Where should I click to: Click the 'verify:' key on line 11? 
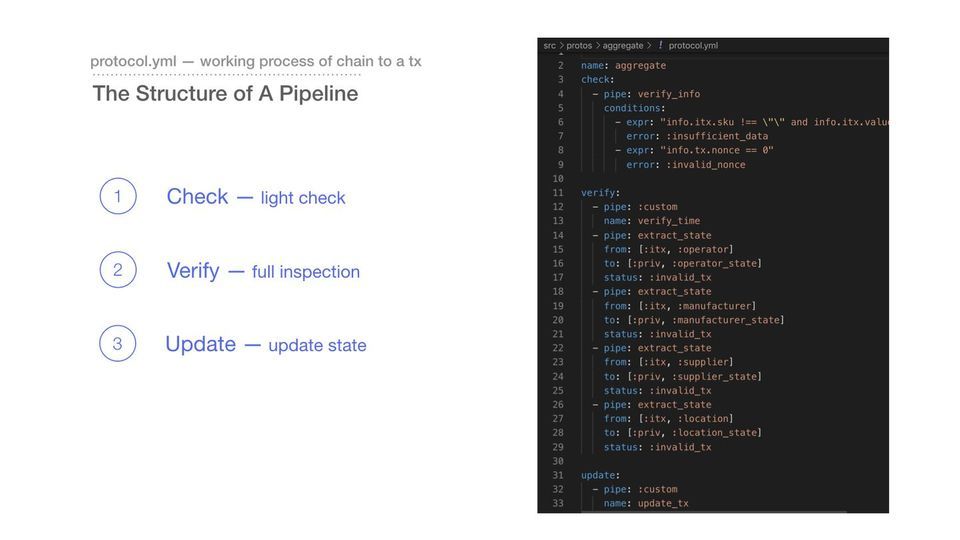pyautogui.click(x=600, y=193)
